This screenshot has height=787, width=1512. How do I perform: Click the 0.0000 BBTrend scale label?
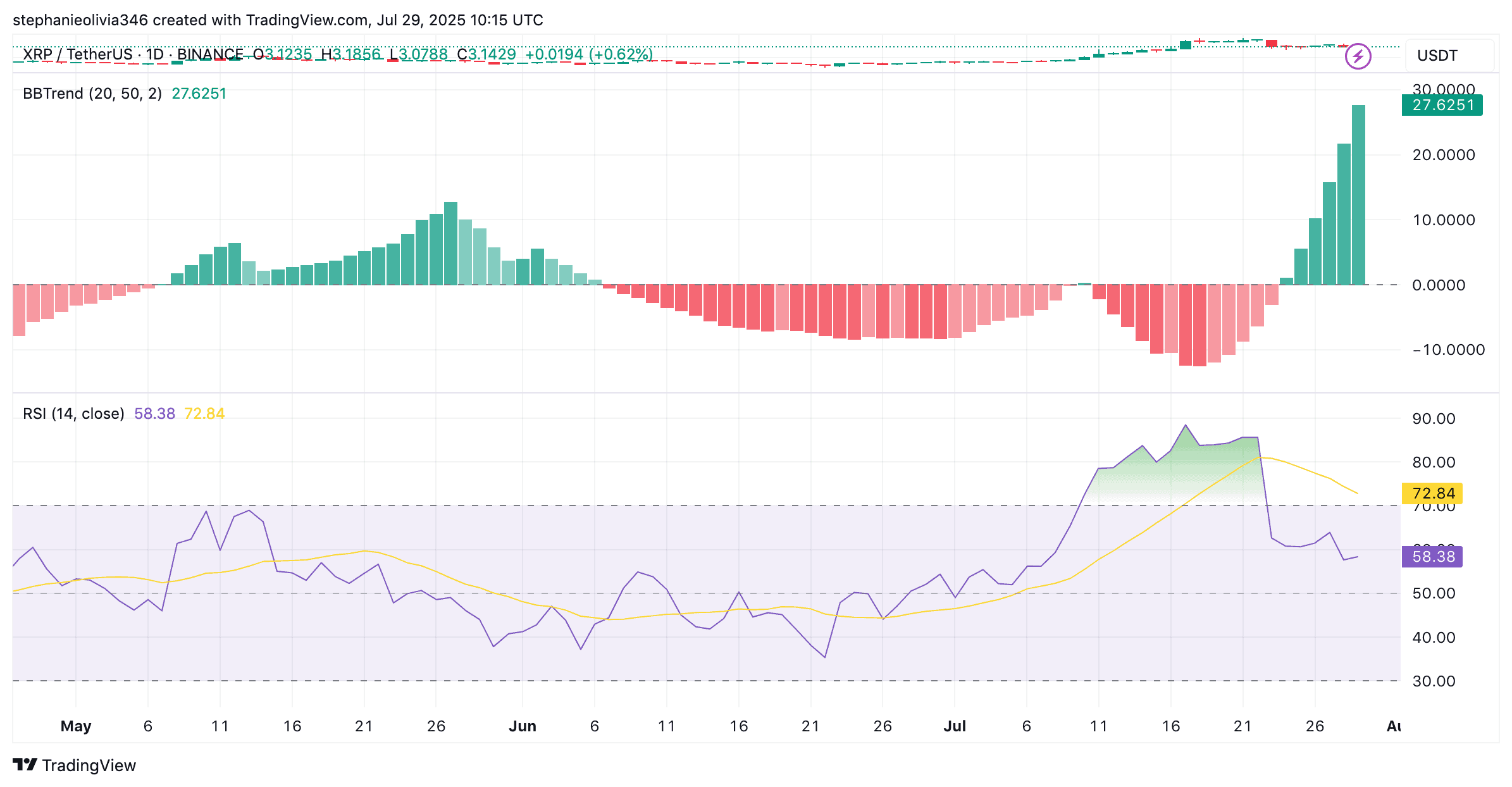[1439, 285]
